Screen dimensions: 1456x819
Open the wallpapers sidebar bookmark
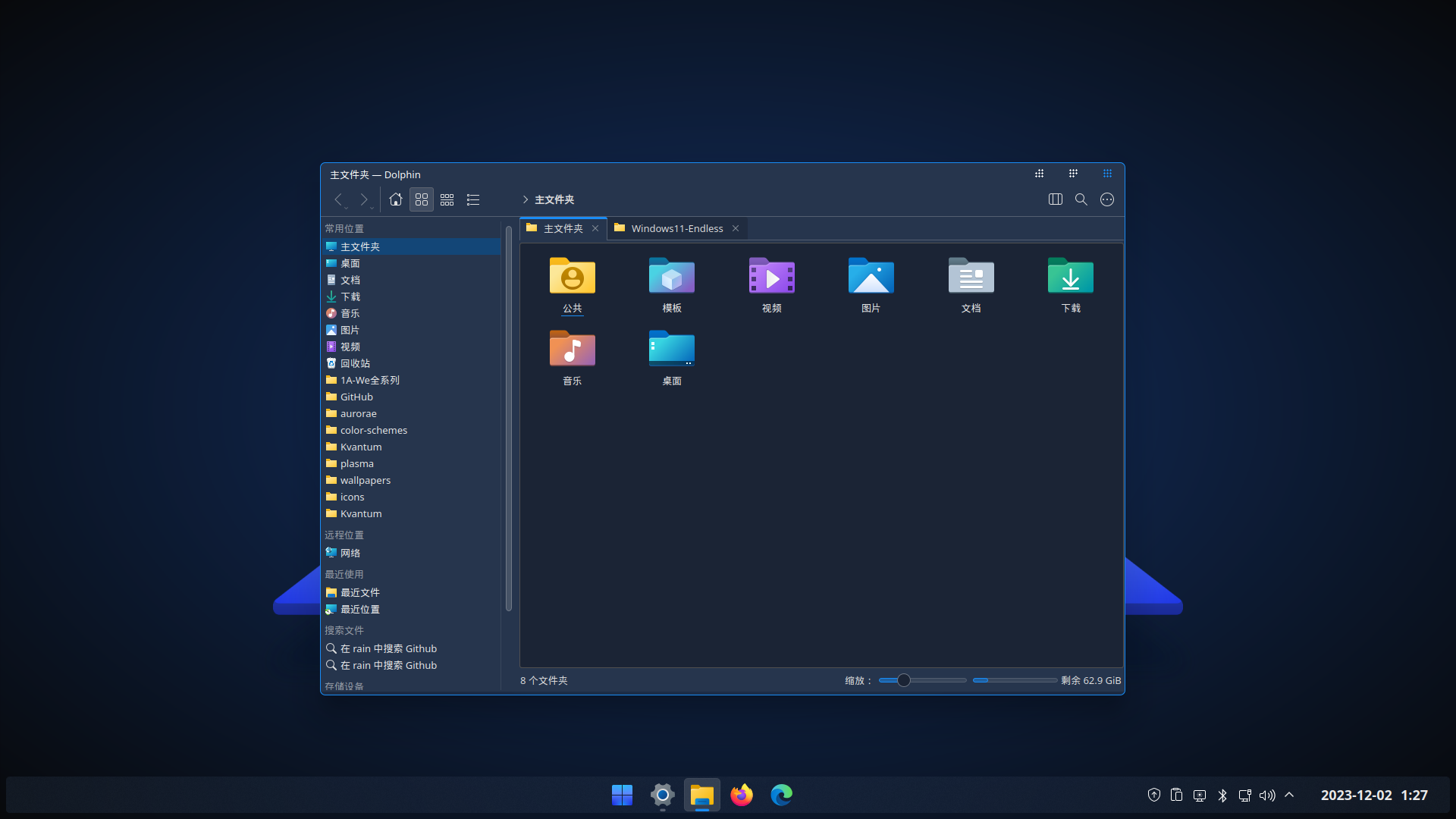412,480
